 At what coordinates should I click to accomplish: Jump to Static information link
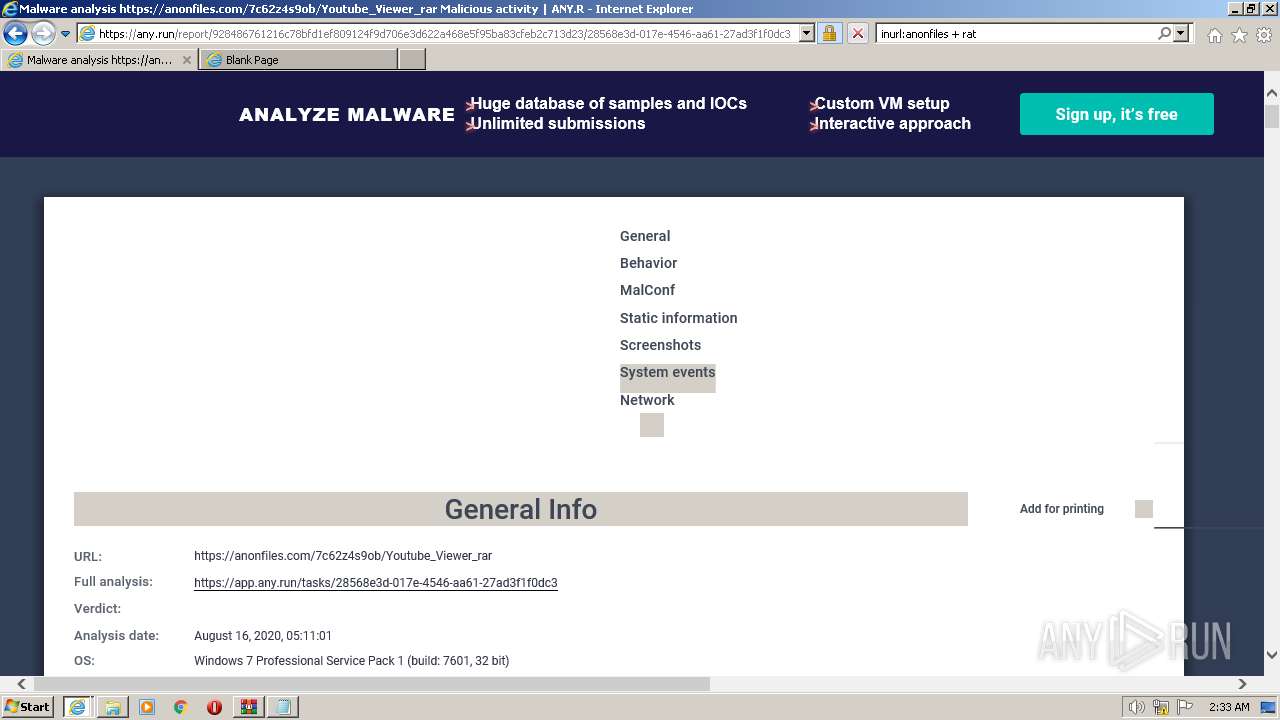tap(678, 318)
